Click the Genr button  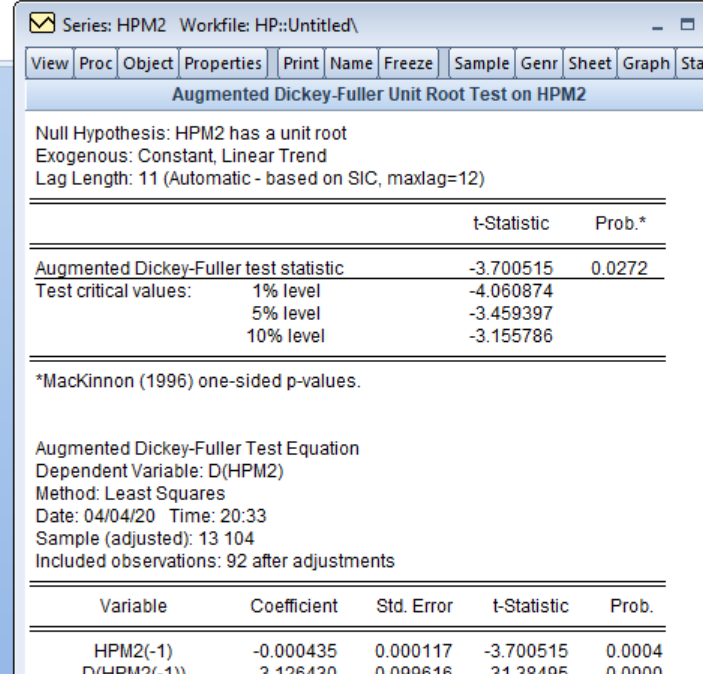tap(539, 64)
